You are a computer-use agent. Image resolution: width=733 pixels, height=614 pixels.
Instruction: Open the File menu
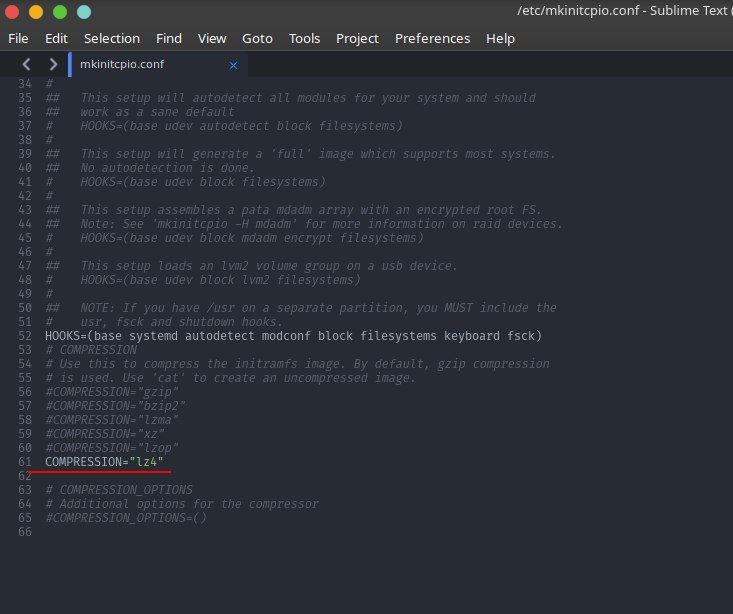[x=18, y=38]
